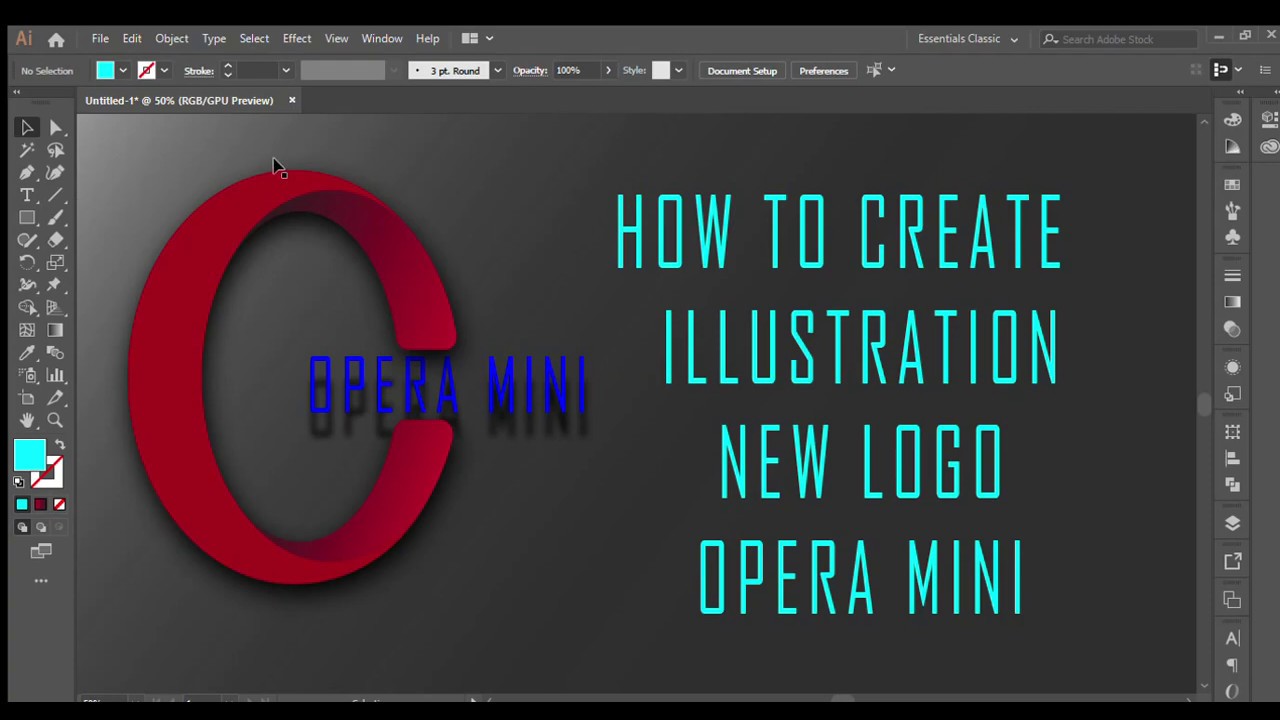Screen dimensions: 1280x720
Task: Select the Symbol Sprayer tool
Action: point(27,376)
